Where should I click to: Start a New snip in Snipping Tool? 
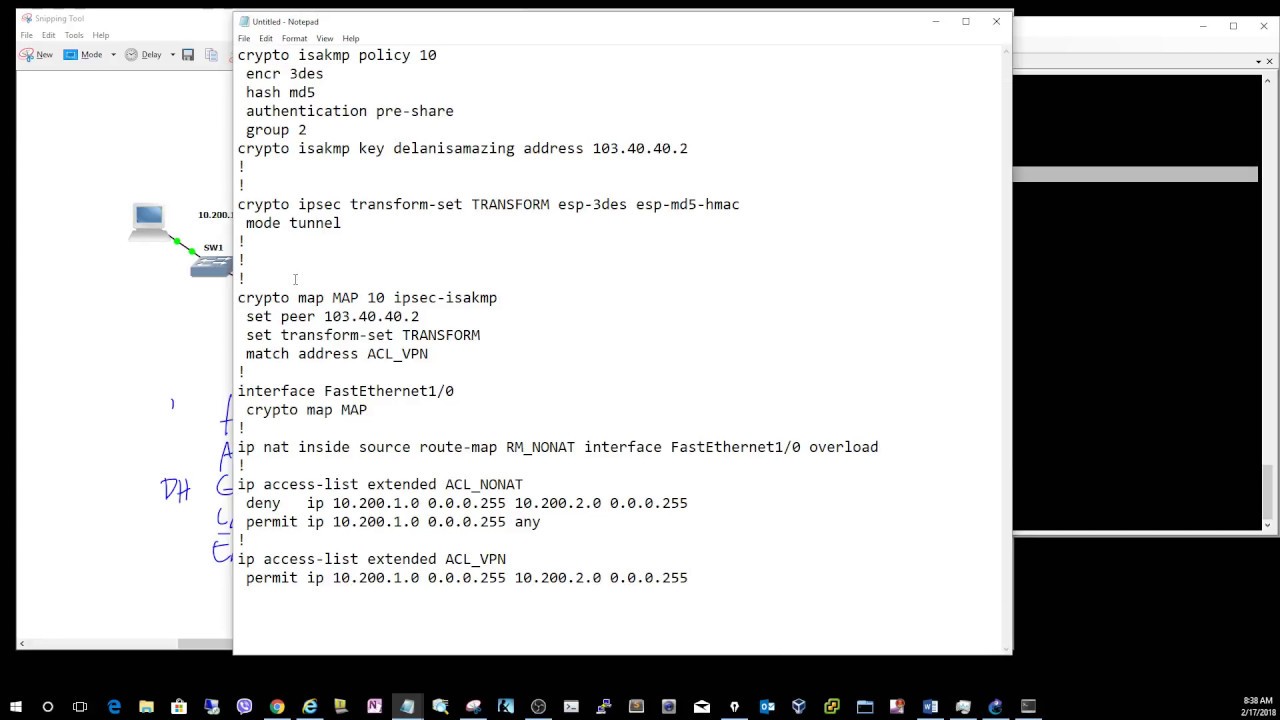pos(37,55)
